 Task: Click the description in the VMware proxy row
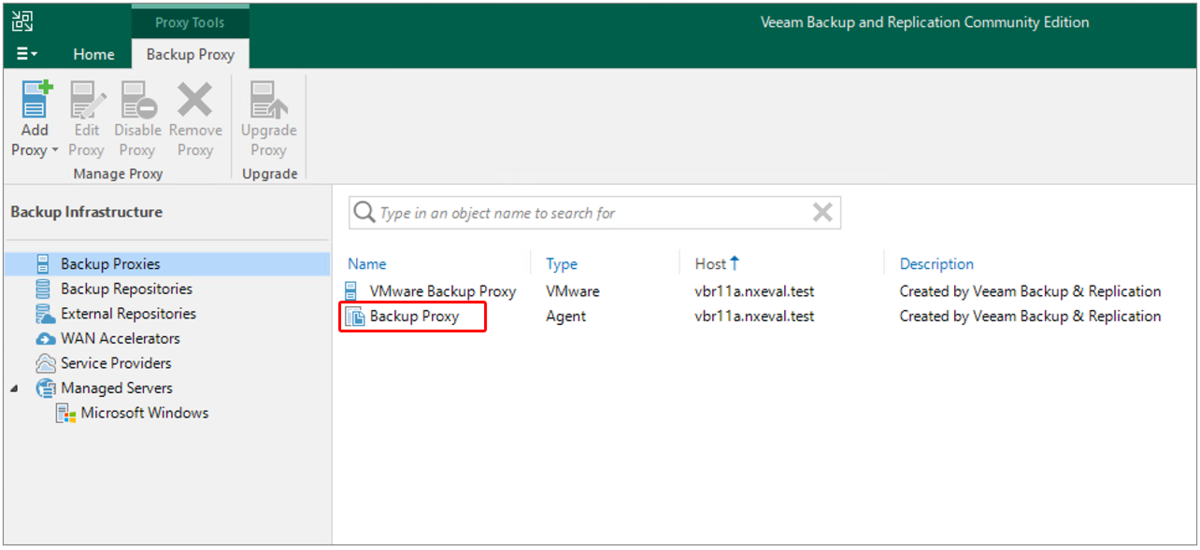tap(1030, 292)
